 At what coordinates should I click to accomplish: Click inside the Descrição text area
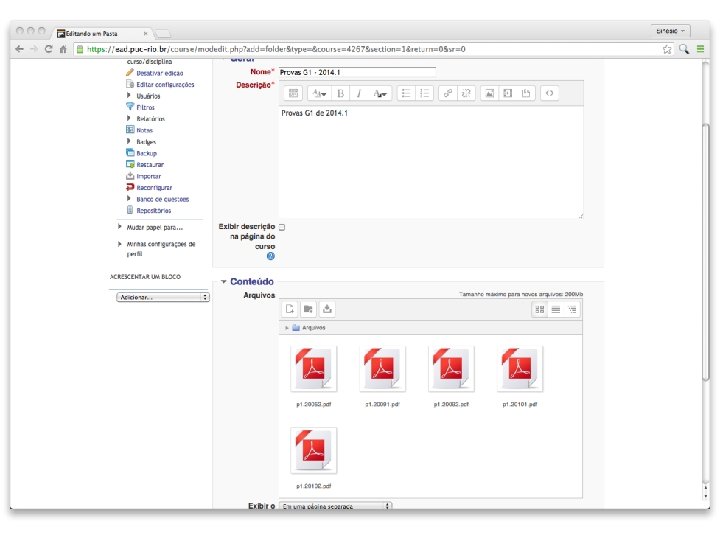431,163
